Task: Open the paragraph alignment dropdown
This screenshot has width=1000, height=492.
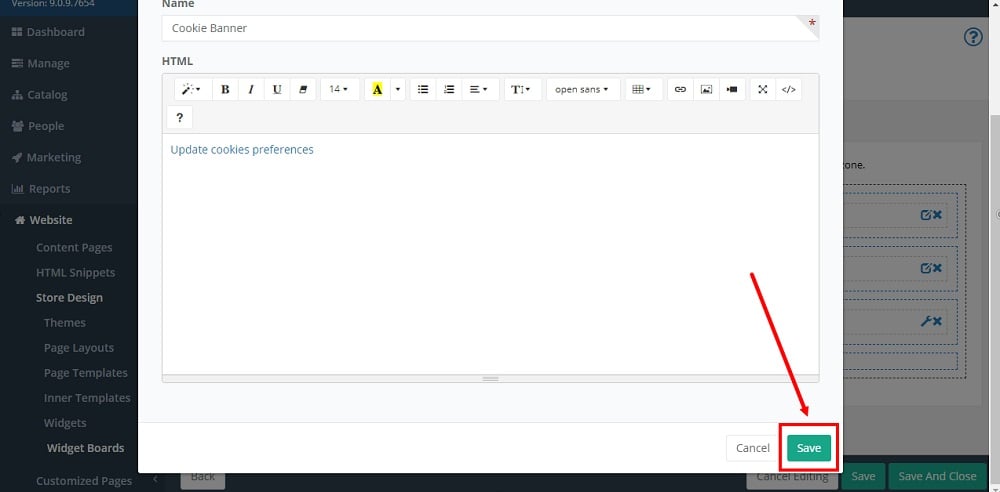Action: pyautogui.click(x=480, y=89)
